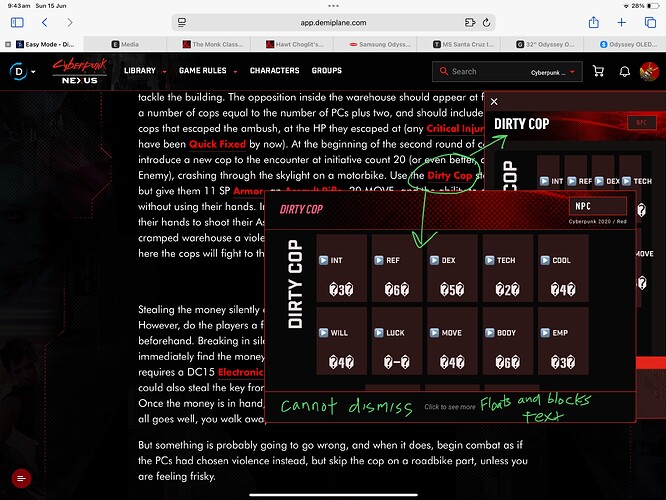This screenshot has height=500, width=666.
Task: Open the shopping cart
Action: coord(598,71)
